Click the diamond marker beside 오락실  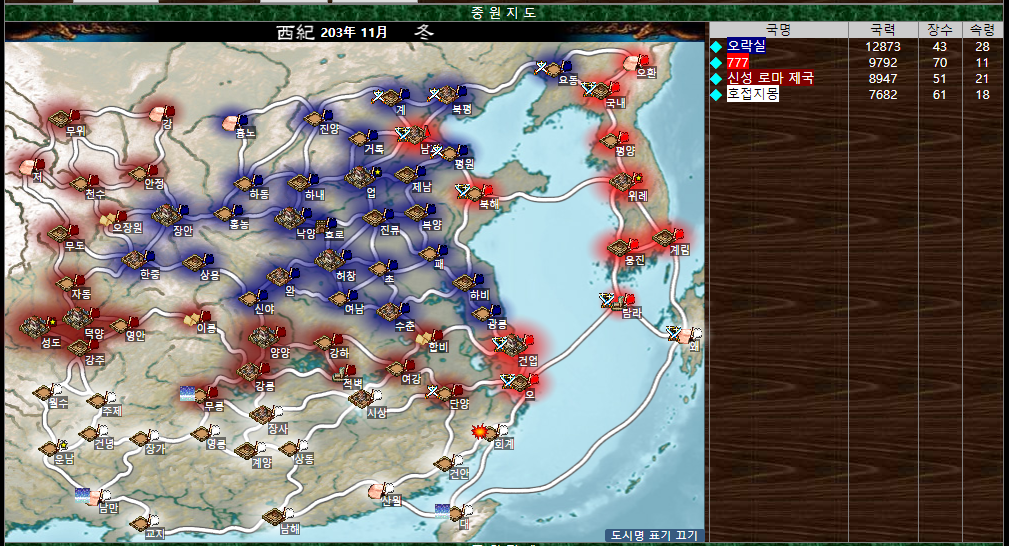coord(716,46)
